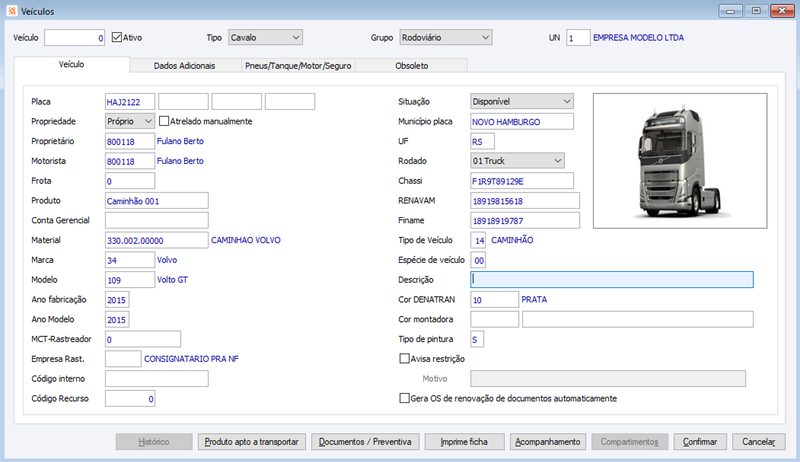Click the wide Cor montadora description field

638,319
